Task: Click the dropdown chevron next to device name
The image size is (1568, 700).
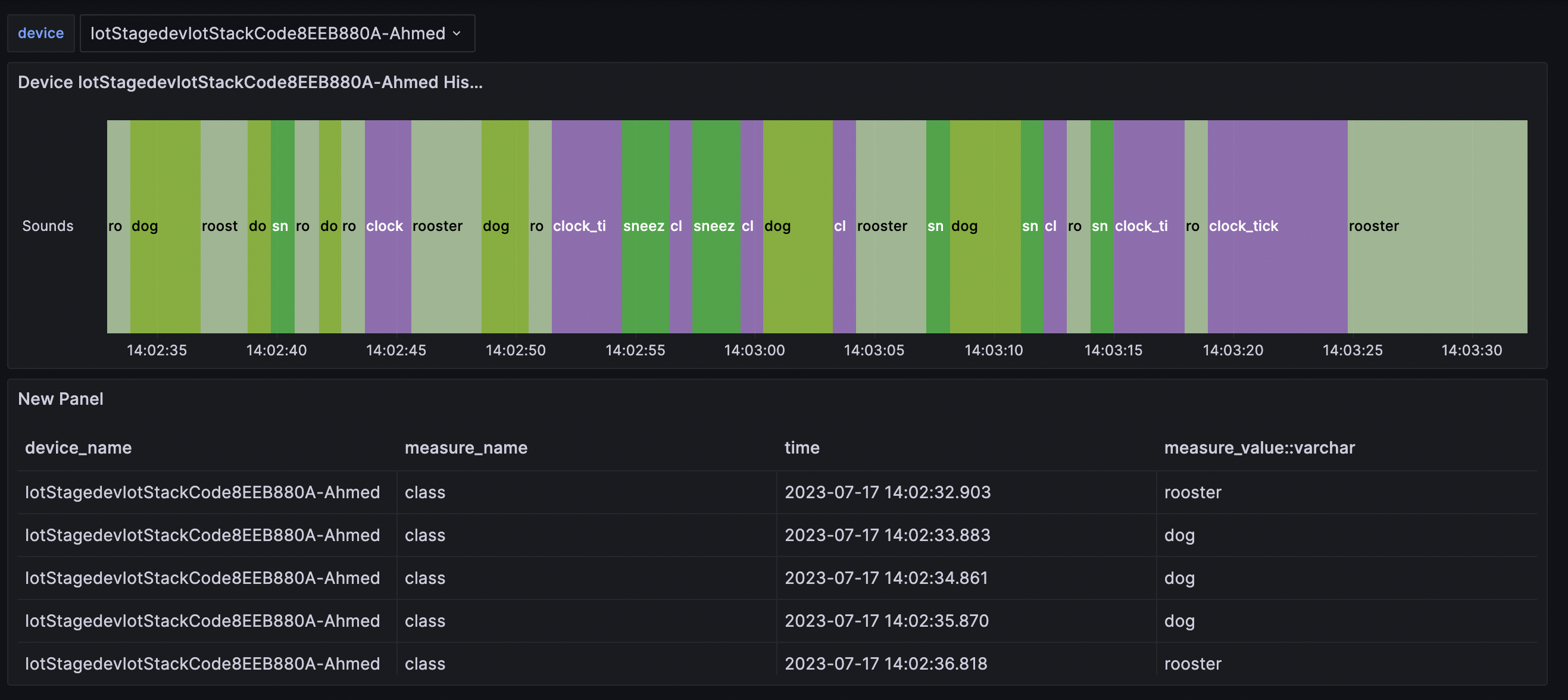Action: pos(457,33)
